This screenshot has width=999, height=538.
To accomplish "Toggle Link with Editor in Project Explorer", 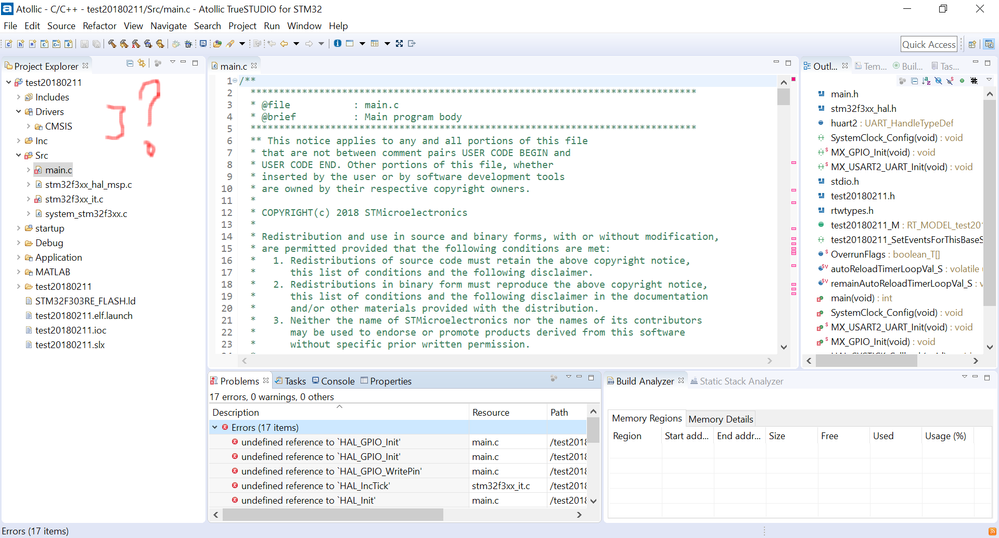I will (x=141, y=63).
